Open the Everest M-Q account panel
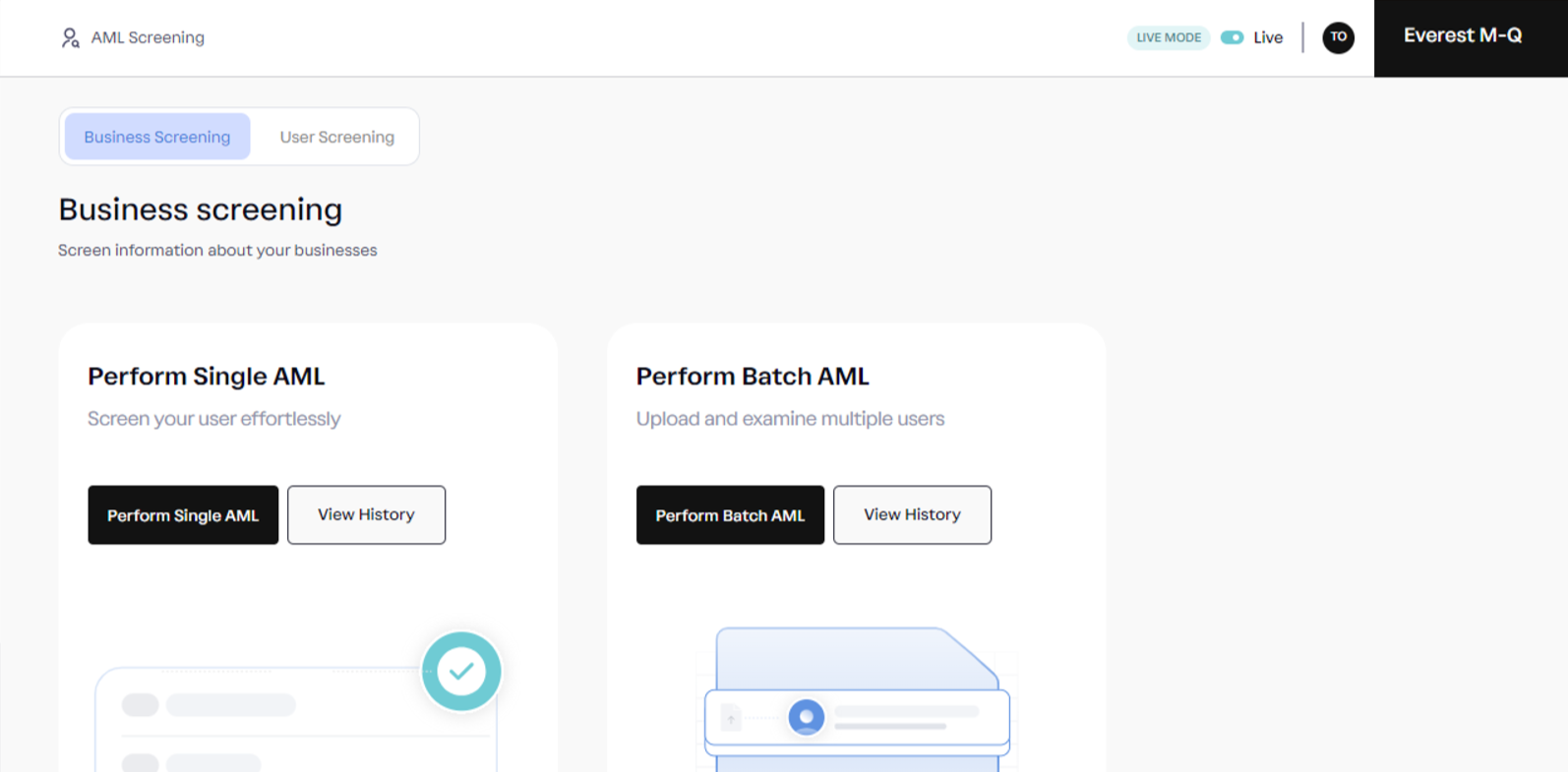The width and height of the screenshot is (1568, 772). pyautogui.click(x=1463, y=36)
